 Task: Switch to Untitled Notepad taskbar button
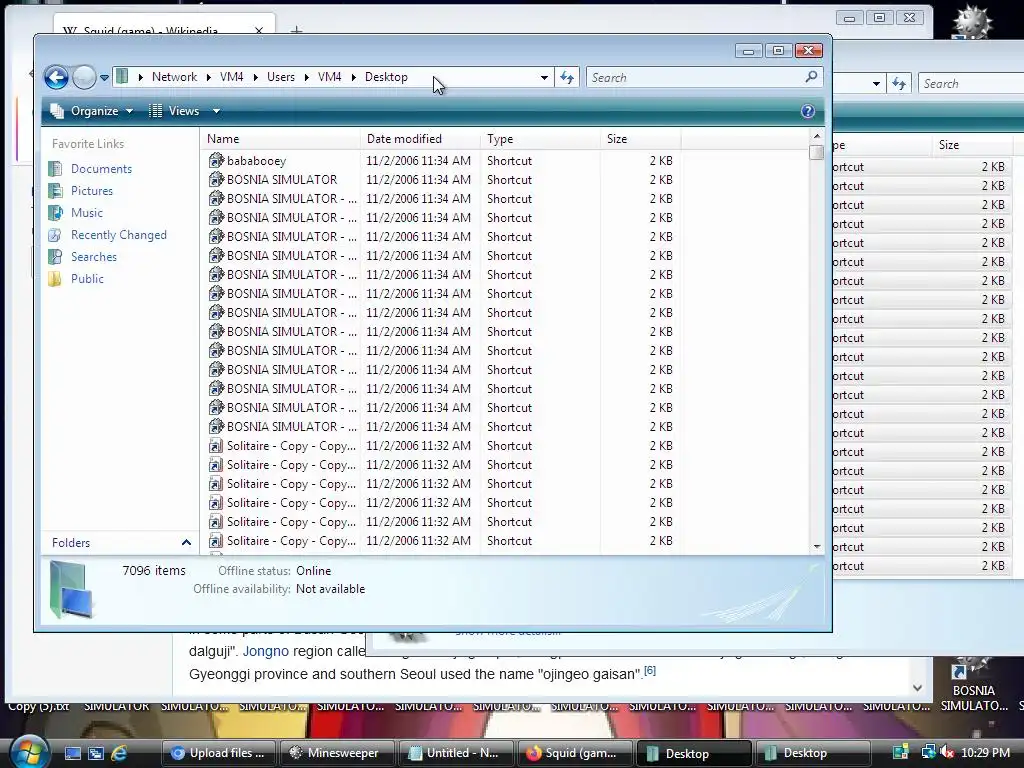point(455,753)
